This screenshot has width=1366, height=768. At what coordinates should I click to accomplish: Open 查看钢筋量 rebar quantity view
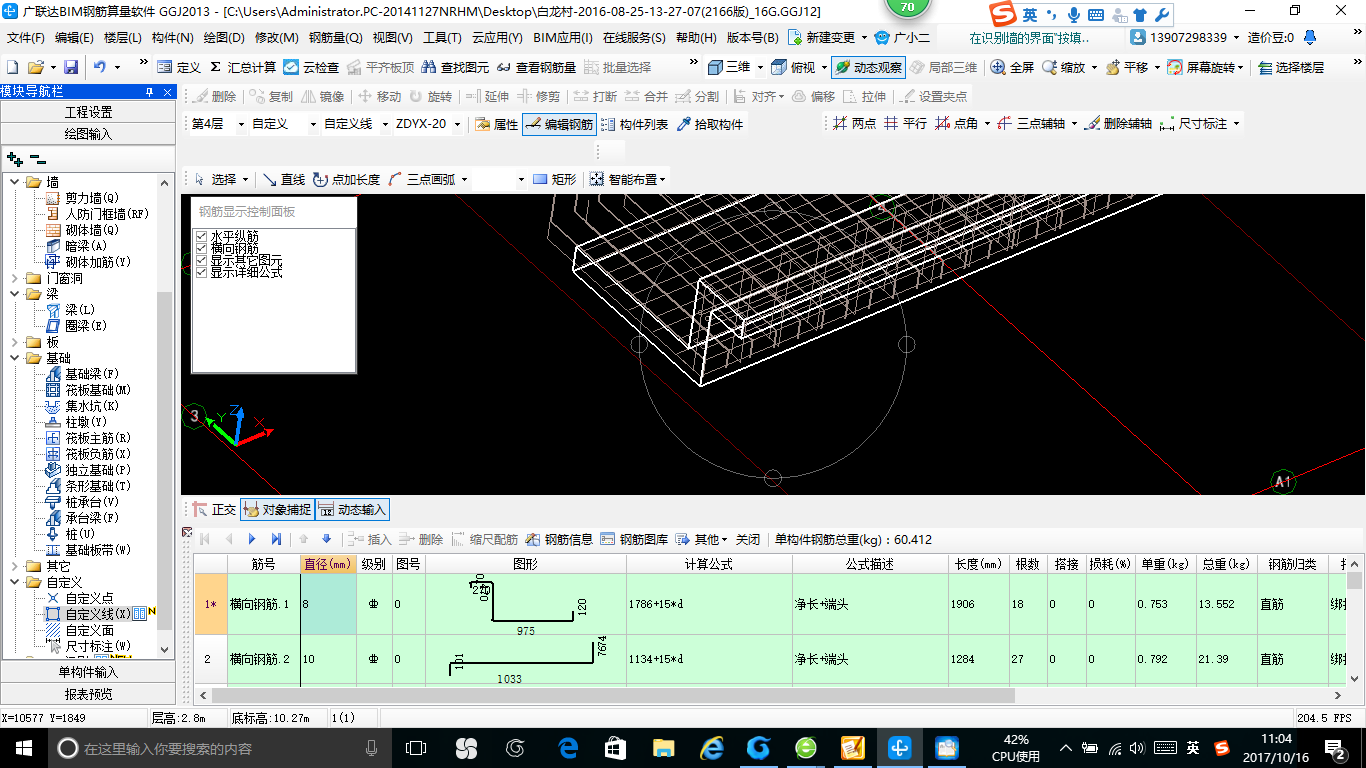536,67
